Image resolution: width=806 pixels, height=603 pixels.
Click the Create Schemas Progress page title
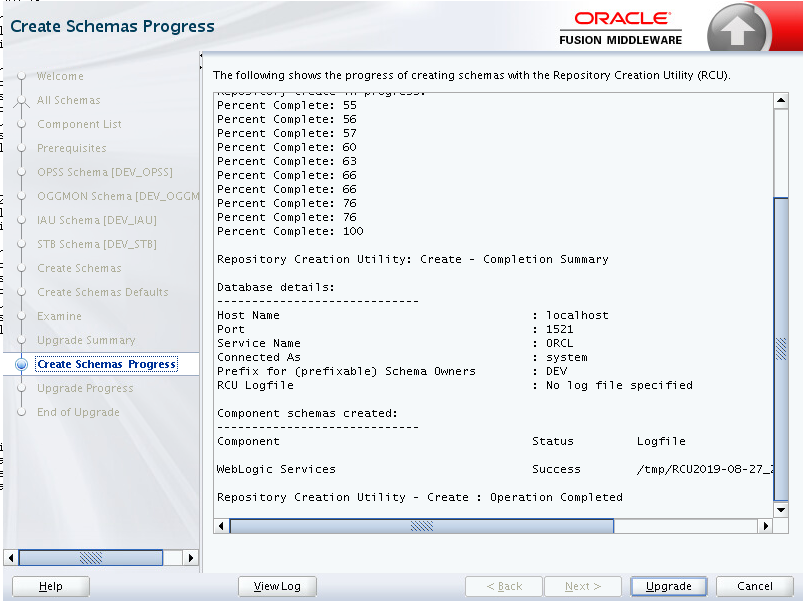[x=112, y=26]
